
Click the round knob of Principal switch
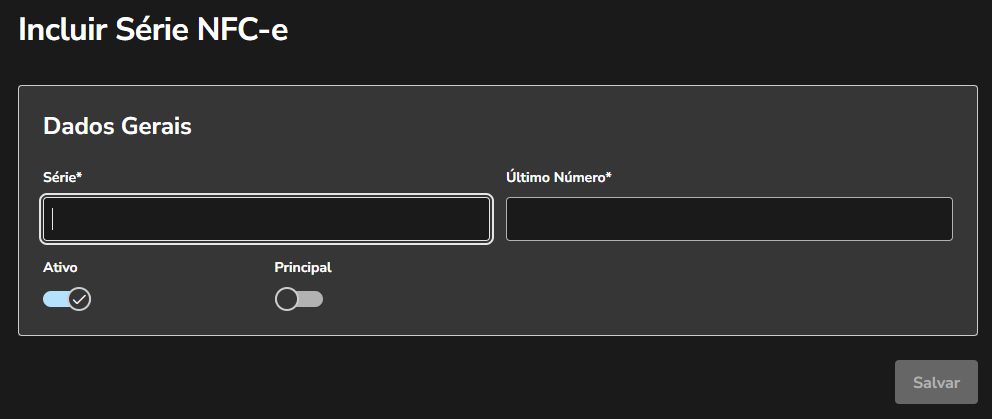(x=287, y=299)
